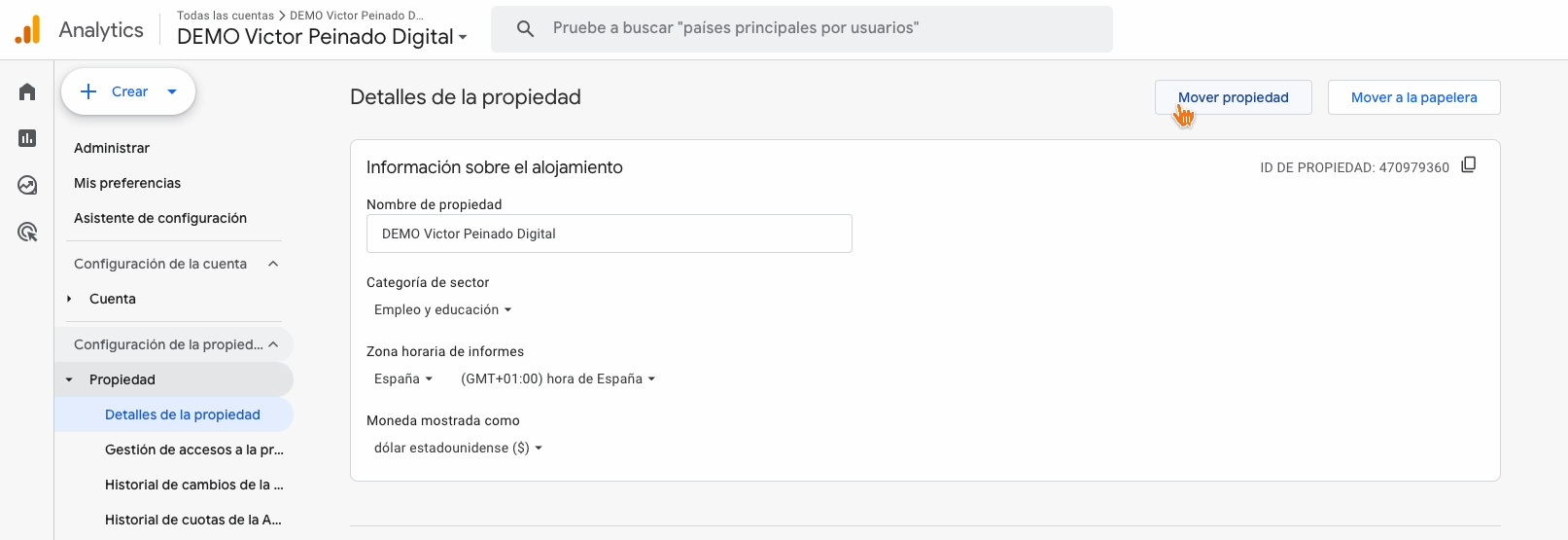Collapse Configuración de la cuenta section
The image size is (1568, 540).
273,264
